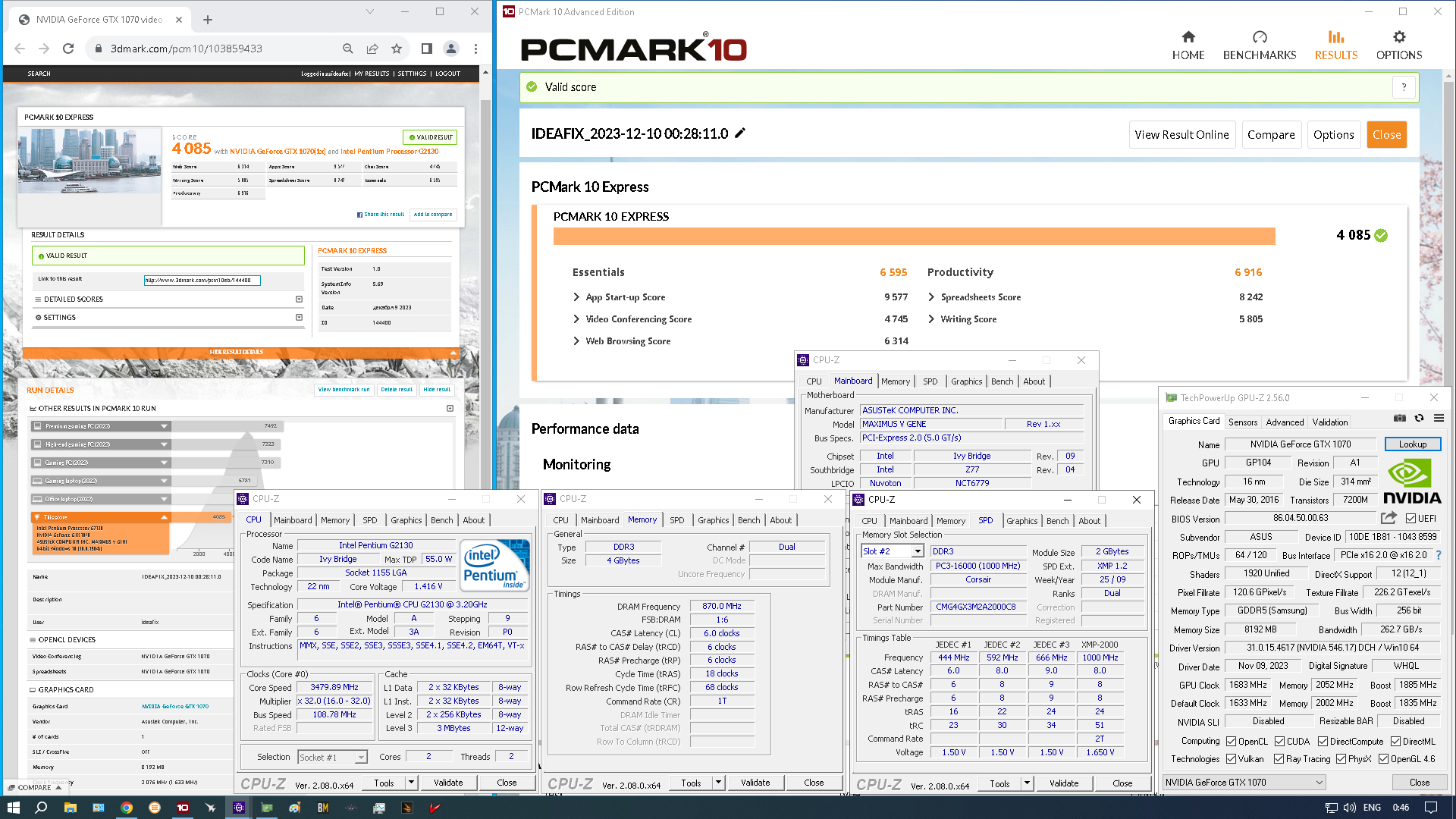This screenshot has height=819, width=1456.
Task: Toggle Vulkan checkbox
Action: (x=1232, y=759)
